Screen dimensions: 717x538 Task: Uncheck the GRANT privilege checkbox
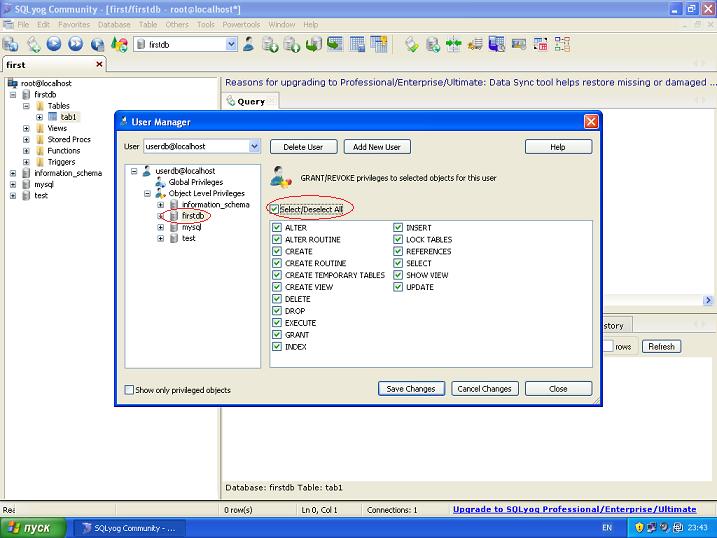(277, 334)
